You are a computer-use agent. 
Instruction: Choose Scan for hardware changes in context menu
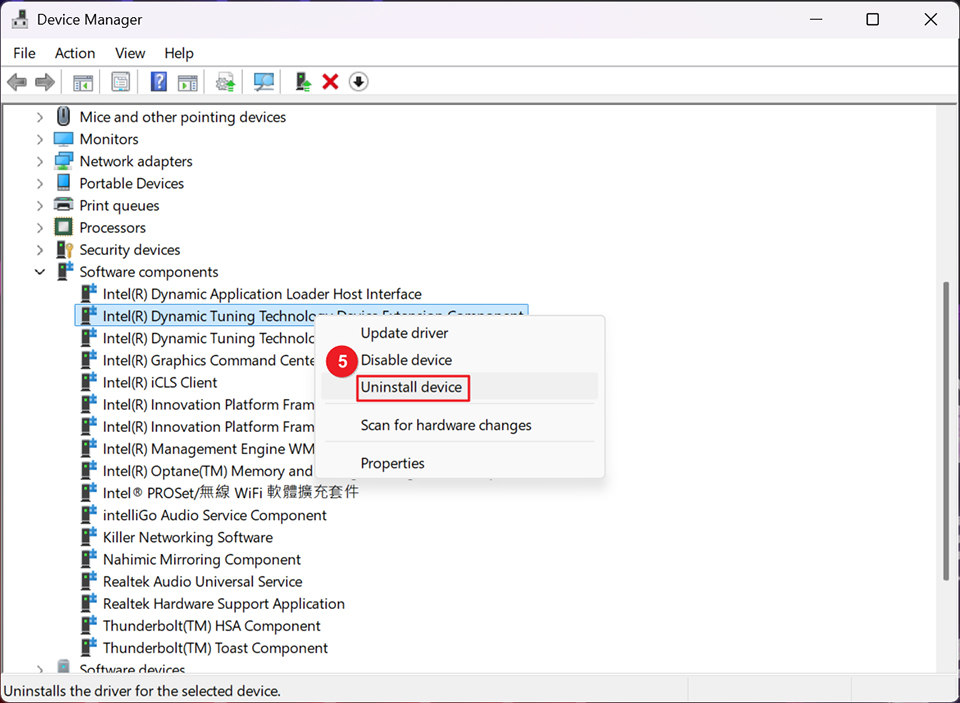pos(459,425)
